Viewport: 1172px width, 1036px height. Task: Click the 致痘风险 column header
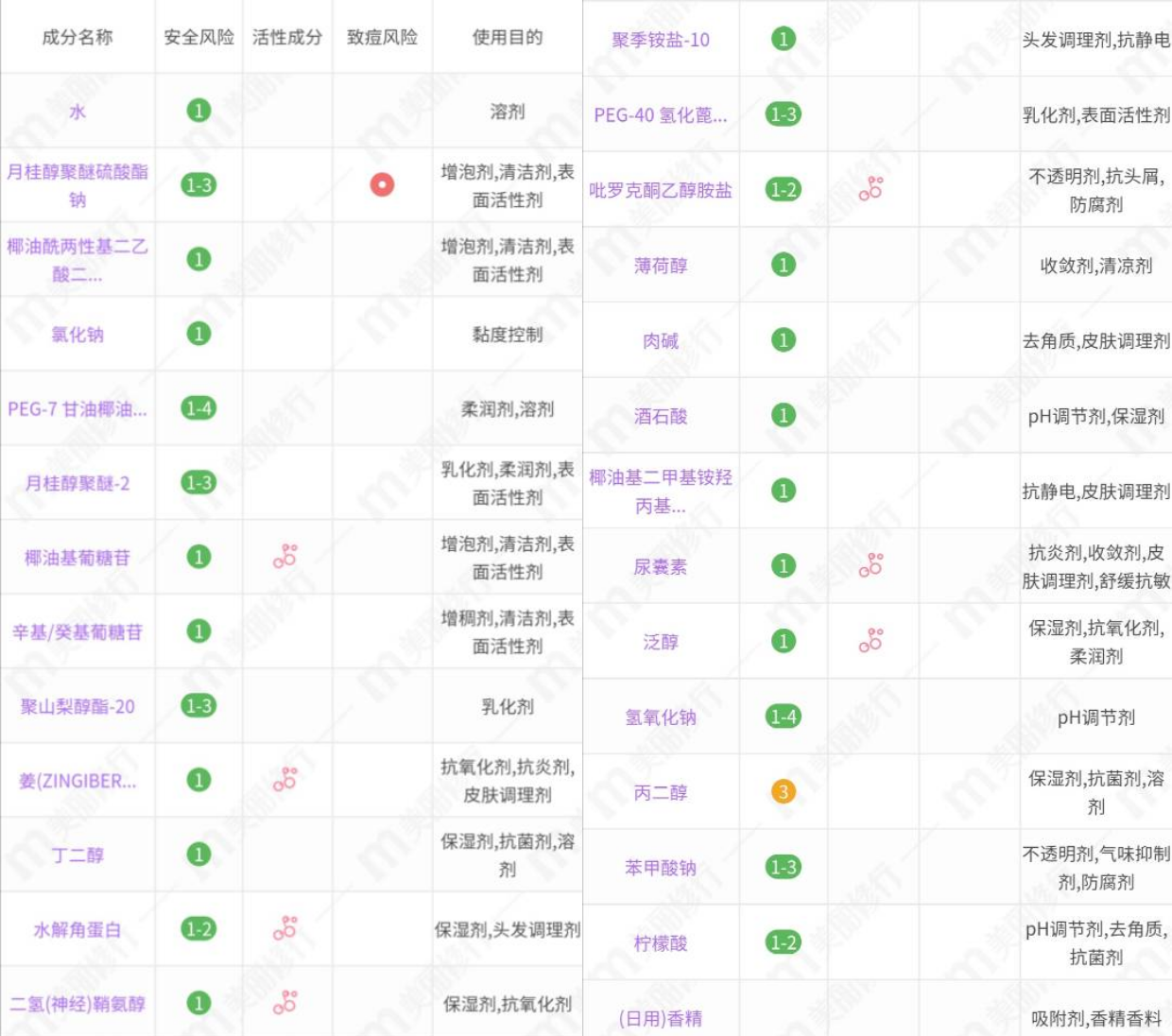[382, 37]
